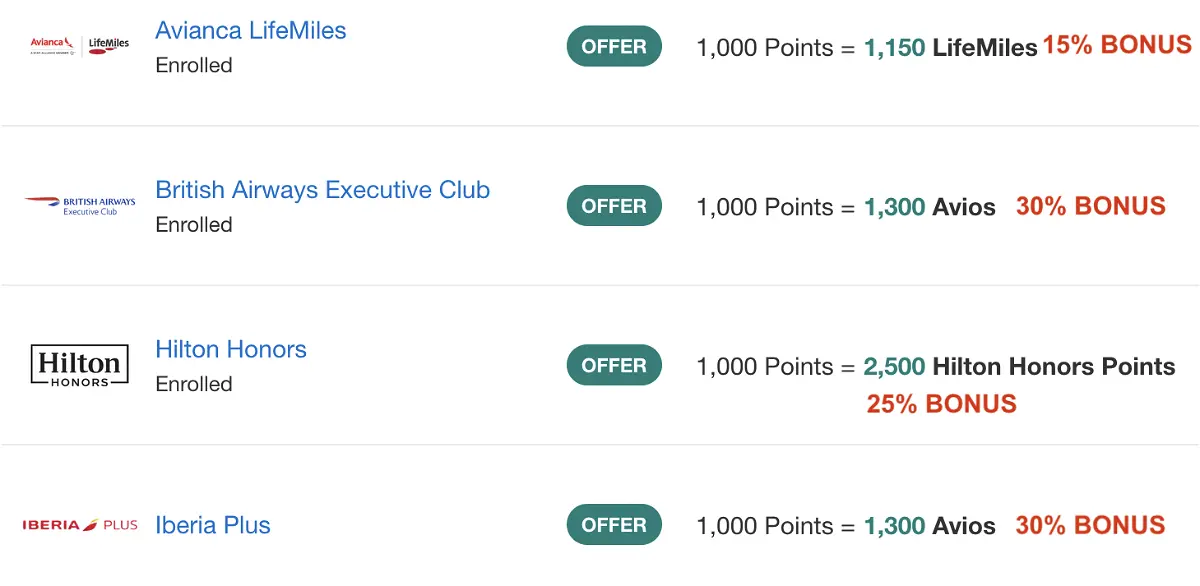Screen dimensions: 1200x586
Task: Click the 30% BONUS label for British Airways
Action: pyautogui.click(x=1090, y=206)
